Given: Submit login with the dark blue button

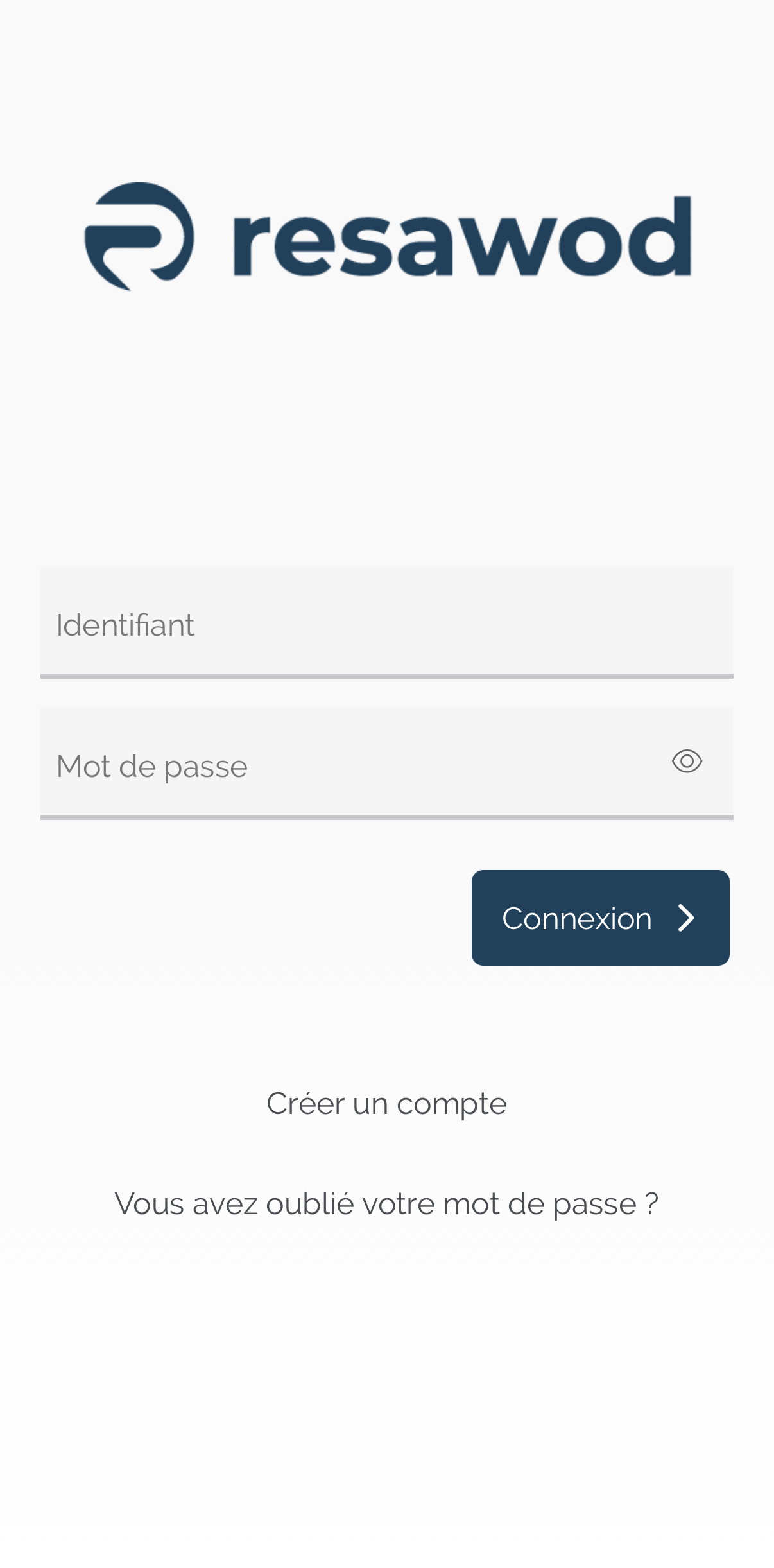Looking at the screenshot, I should pyautogui.click(x=600, y=918).
